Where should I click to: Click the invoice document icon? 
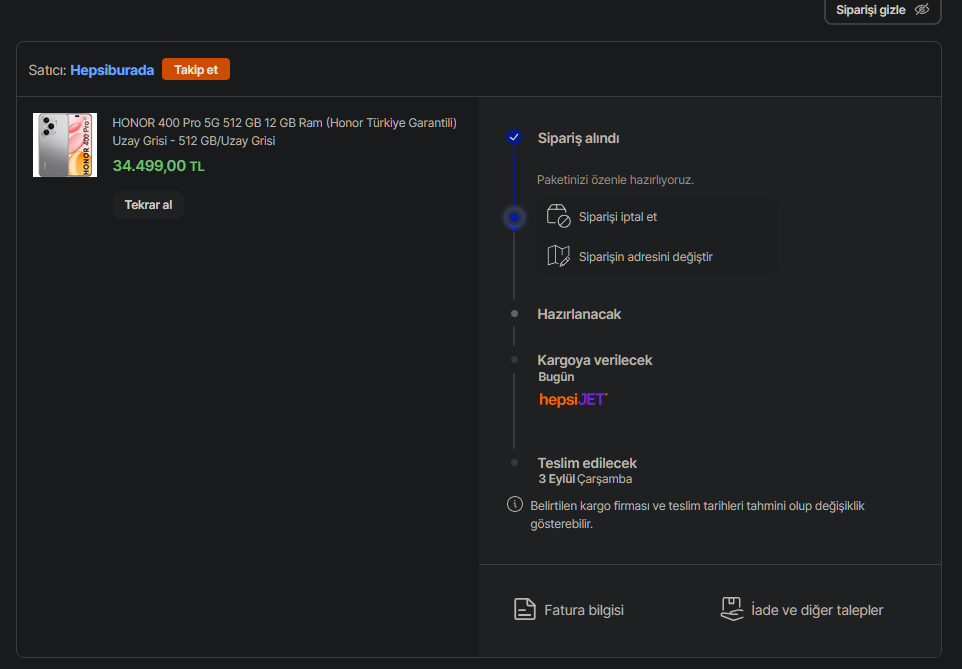(525, 609)
